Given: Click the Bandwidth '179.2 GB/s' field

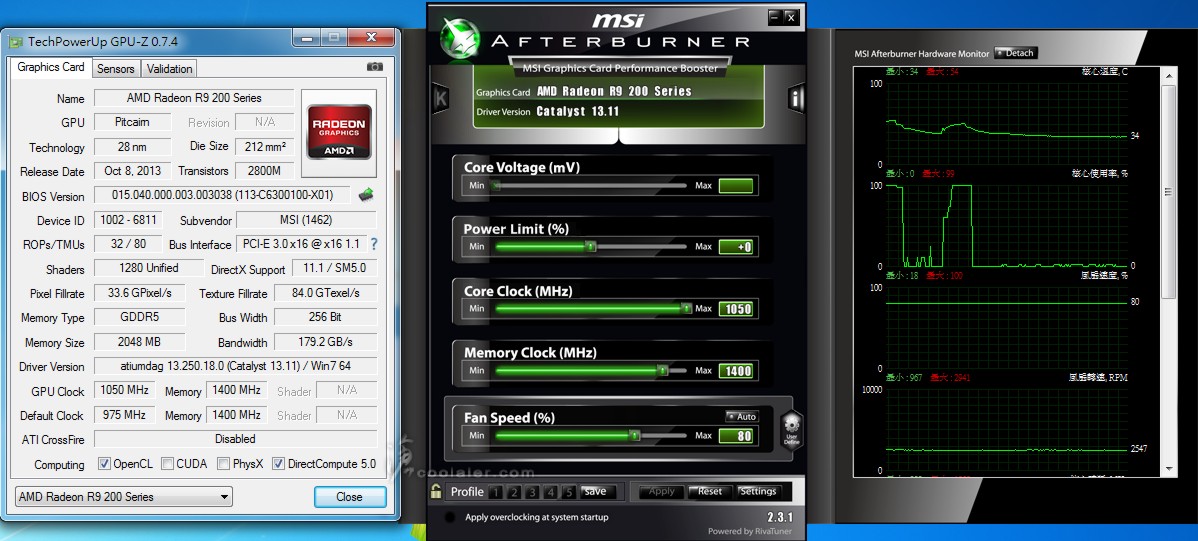Looking at the screenshot, I should pyautogui.click(x=325, y=342).
